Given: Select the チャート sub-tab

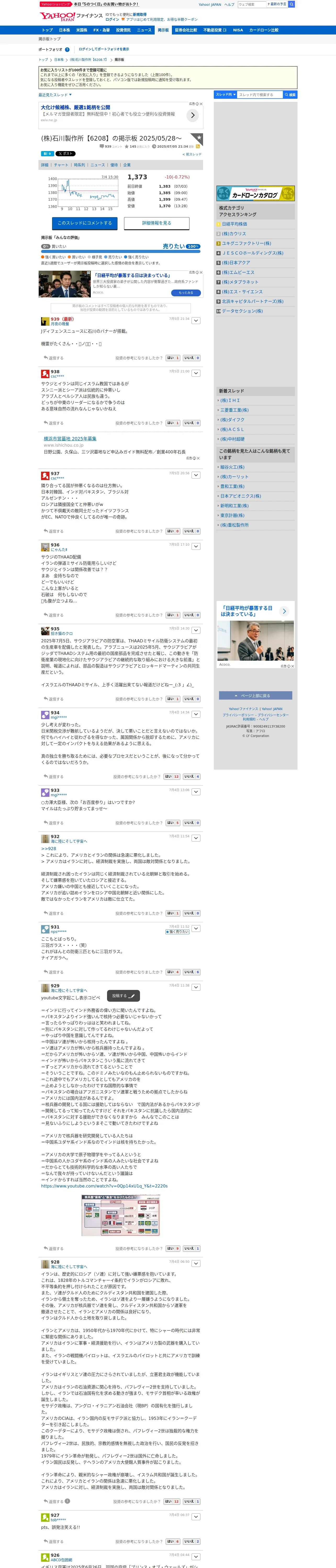Looking at the screenshot, I should [61, 165].
